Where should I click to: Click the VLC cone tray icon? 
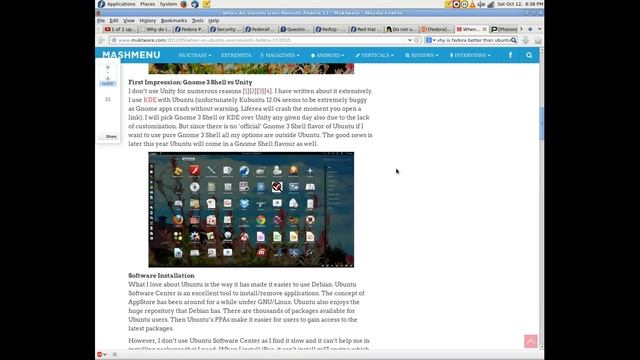click(x=472, y=4)
